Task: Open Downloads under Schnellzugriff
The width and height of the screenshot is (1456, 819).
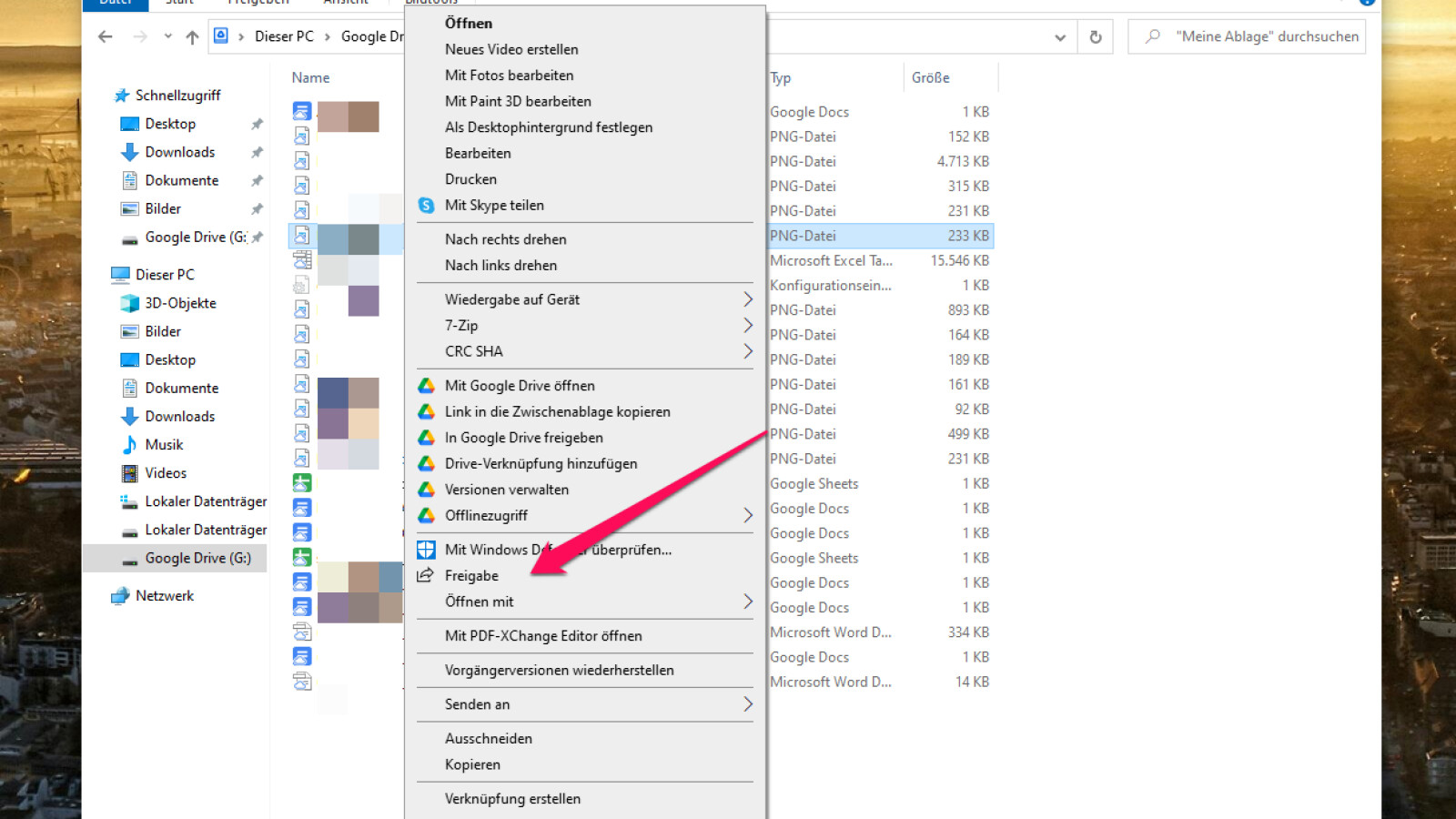Action: click(180, 152)
